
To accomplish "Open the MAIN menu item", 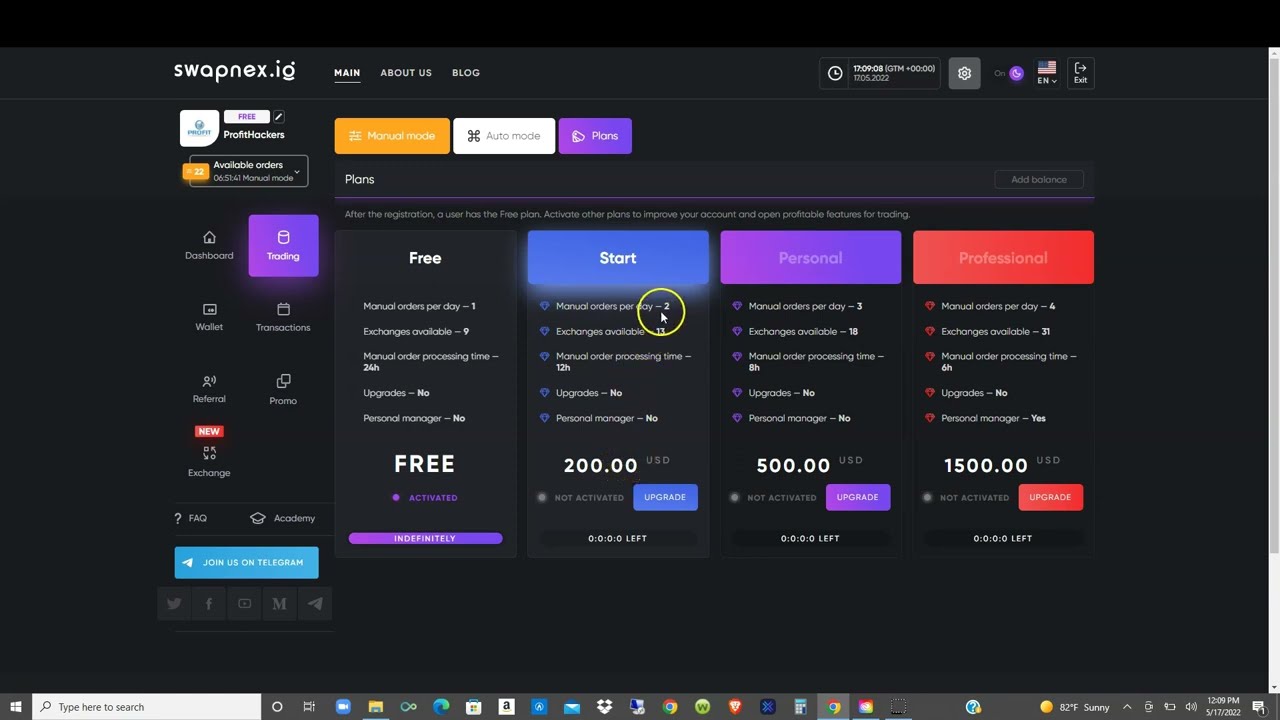I will point(347,73).
